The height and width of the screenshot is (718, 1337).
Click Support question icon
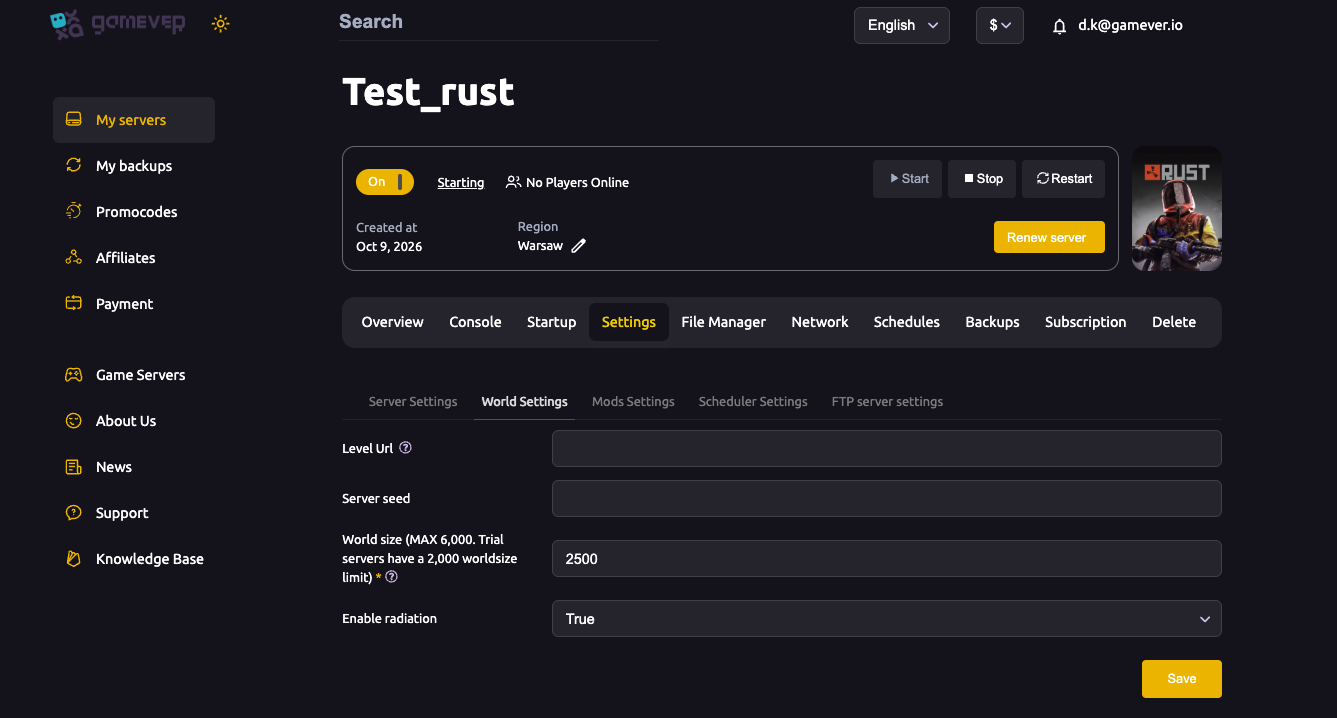(x=73, y=513)
